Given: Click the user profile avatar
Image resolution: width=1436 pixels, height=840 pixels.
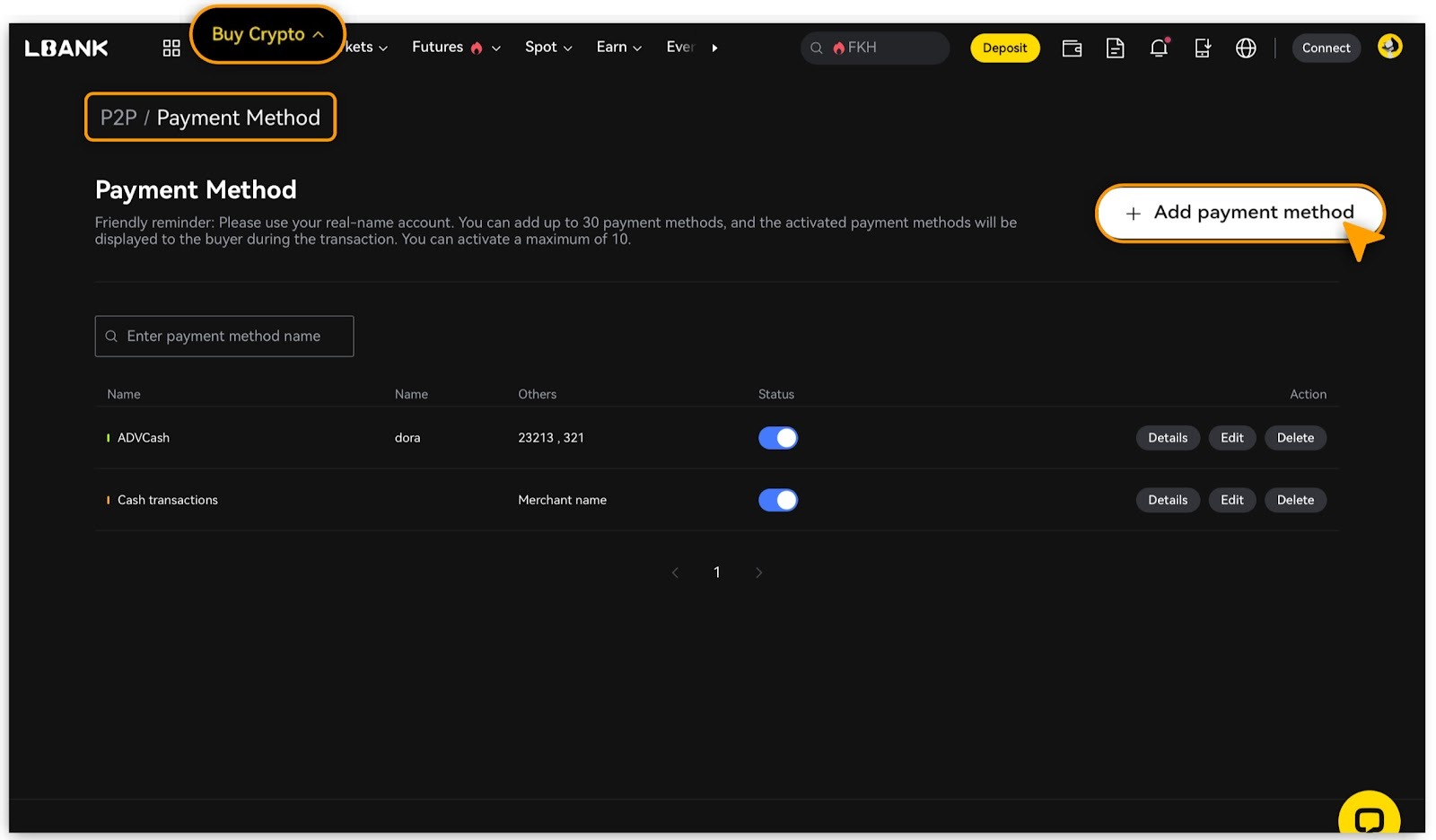Looking at the screenshot, I should click(x=1389, y=47).
